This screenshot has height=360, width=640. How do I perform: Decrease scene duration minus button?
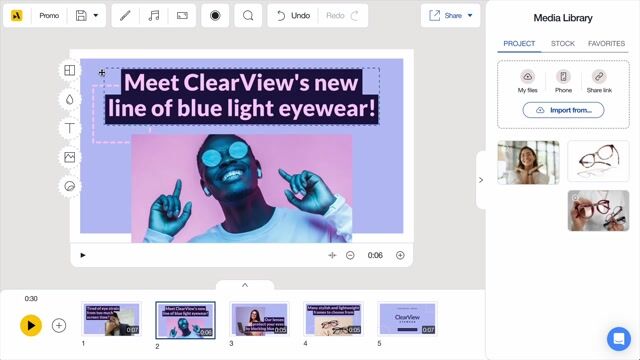click(x=350, y=255)
